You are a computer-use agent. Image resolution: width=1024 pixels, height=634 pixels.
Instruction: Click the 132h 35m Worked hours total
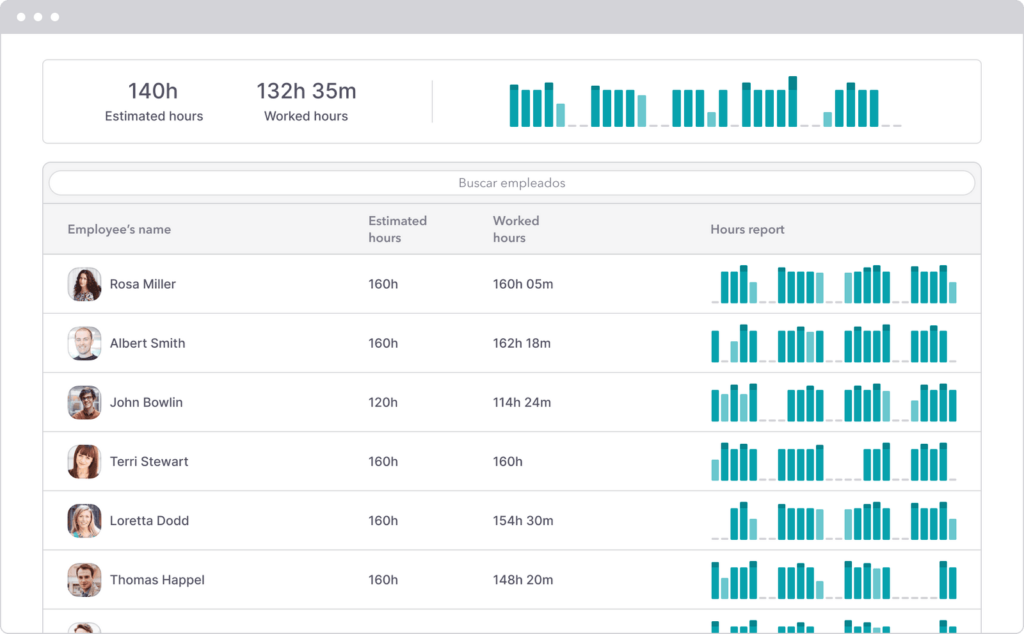pyautogui.click(x=305, y=100)
